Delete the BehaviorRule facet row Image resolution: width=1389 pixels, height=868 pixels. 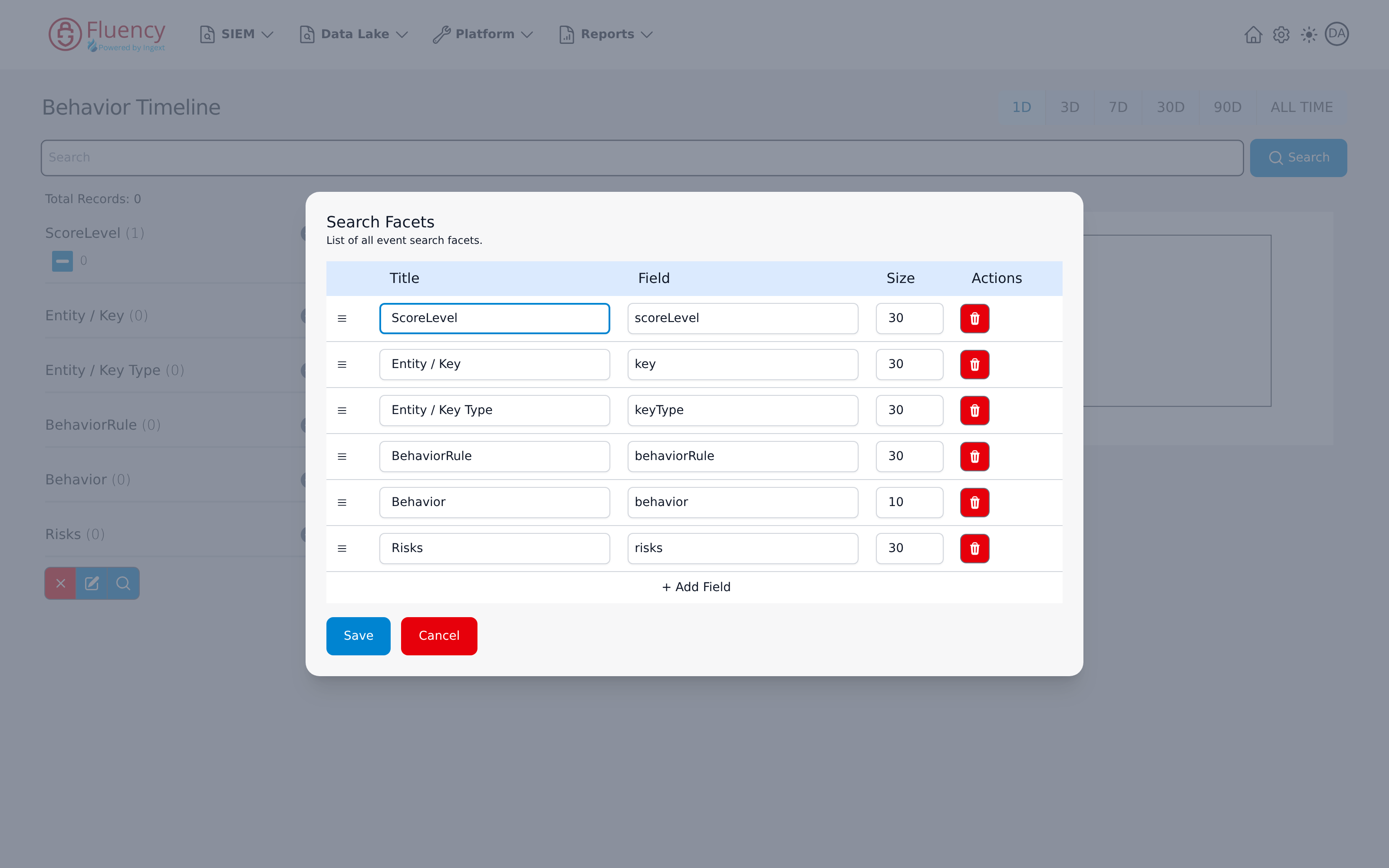pos(974,457)
